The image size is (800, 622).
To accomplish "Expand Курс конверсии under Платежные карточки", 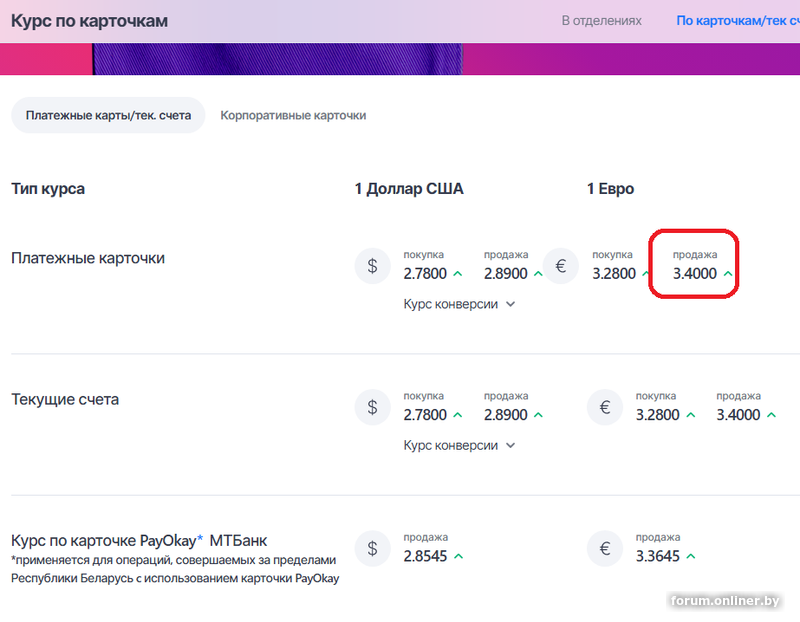I will point(459,304).
